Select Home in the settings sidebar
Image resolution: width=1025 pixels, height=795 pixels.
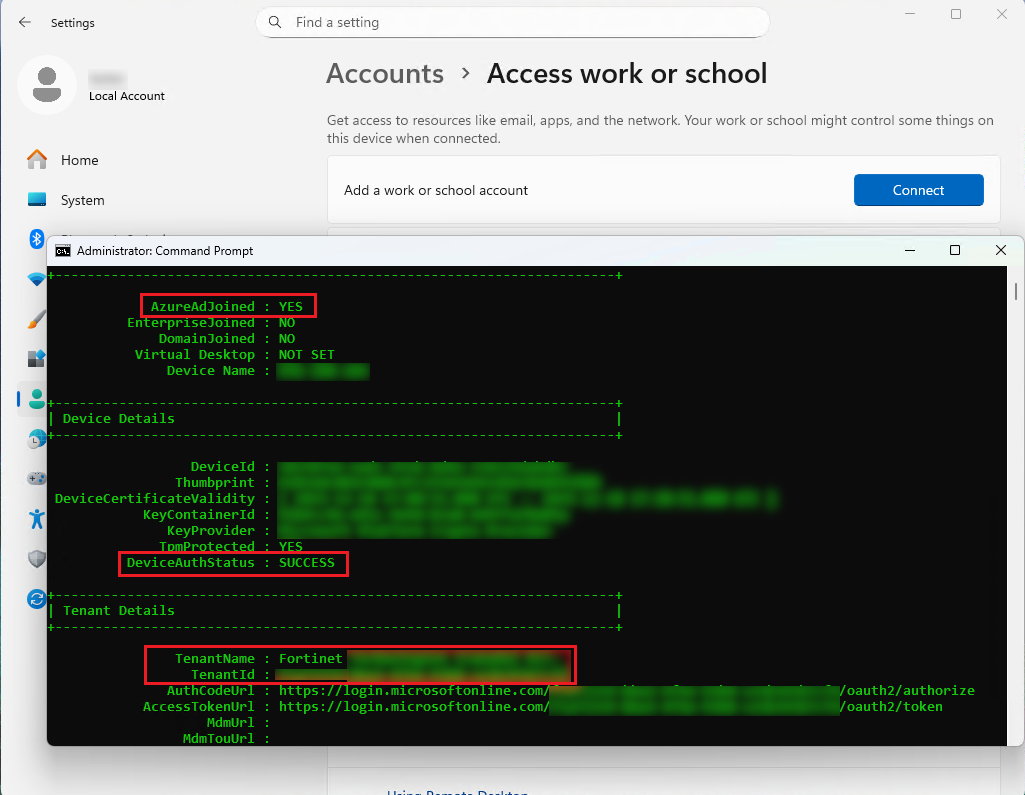tap(80, 160)
